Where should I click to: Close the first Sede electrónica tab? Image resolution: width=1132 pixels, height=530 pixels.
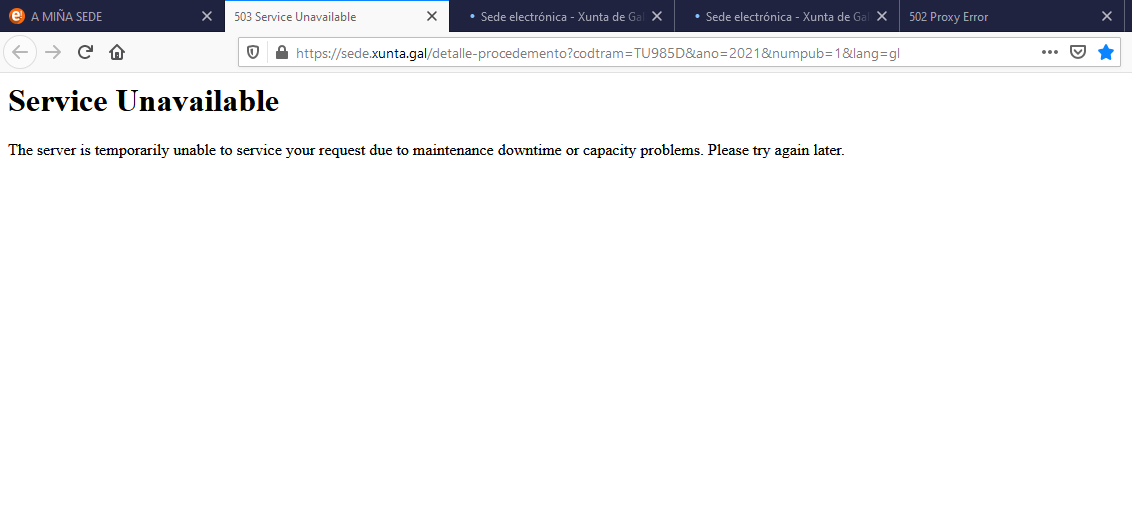(x=657, y=17)
